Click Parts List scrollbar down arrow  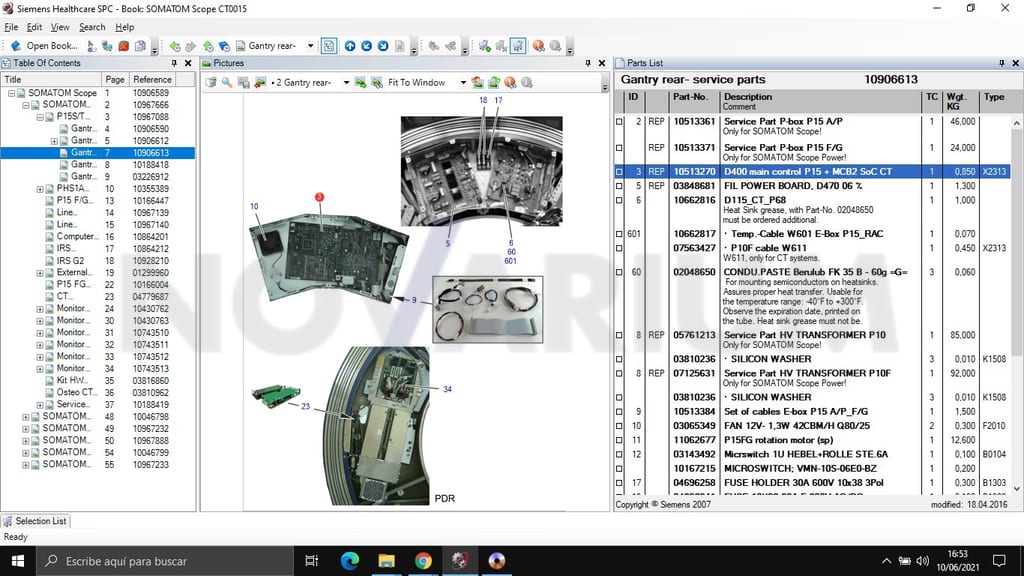1016,488
